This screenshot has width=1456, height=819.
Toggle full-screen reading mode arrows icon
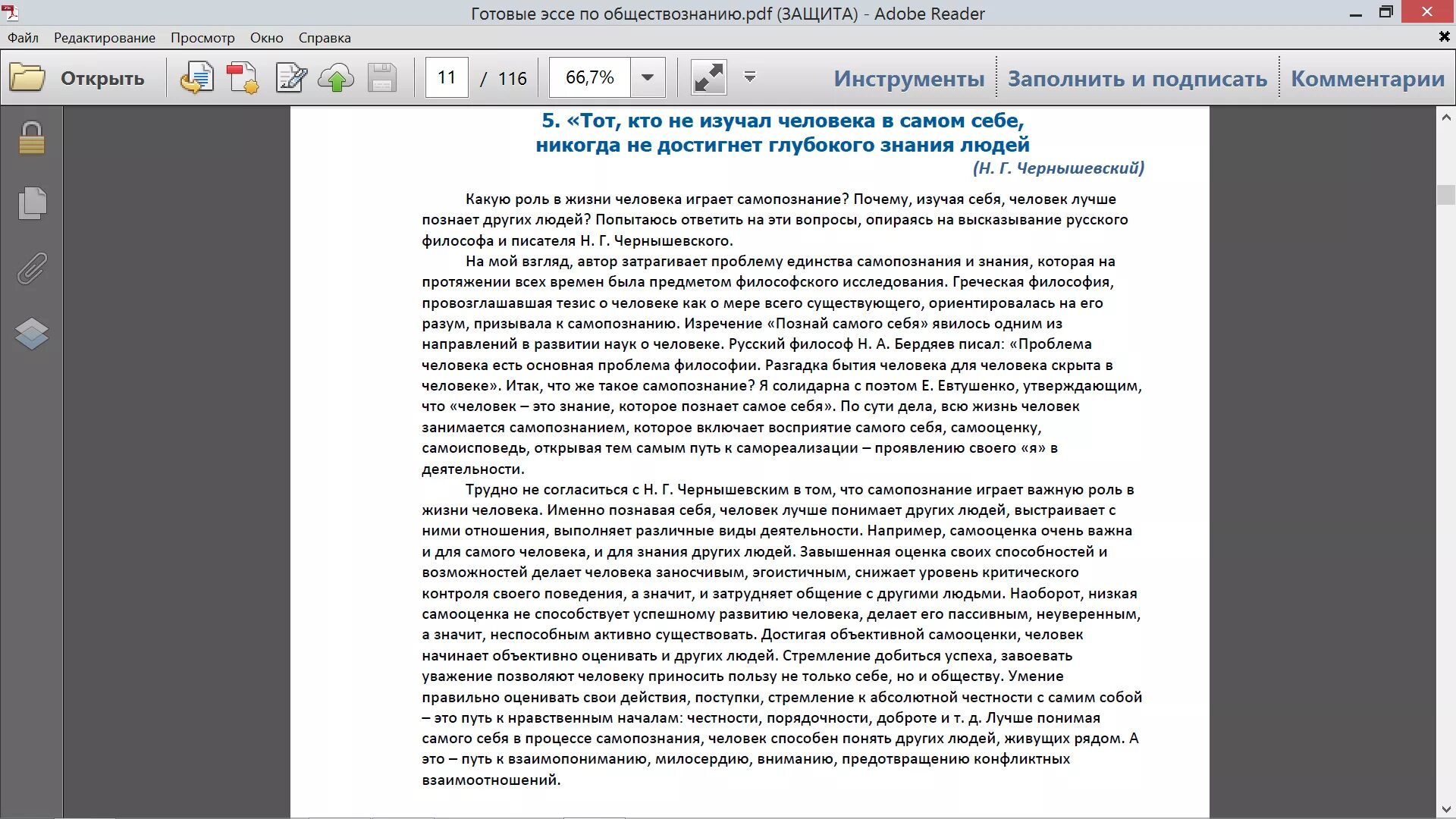click(x=708, y=78)
